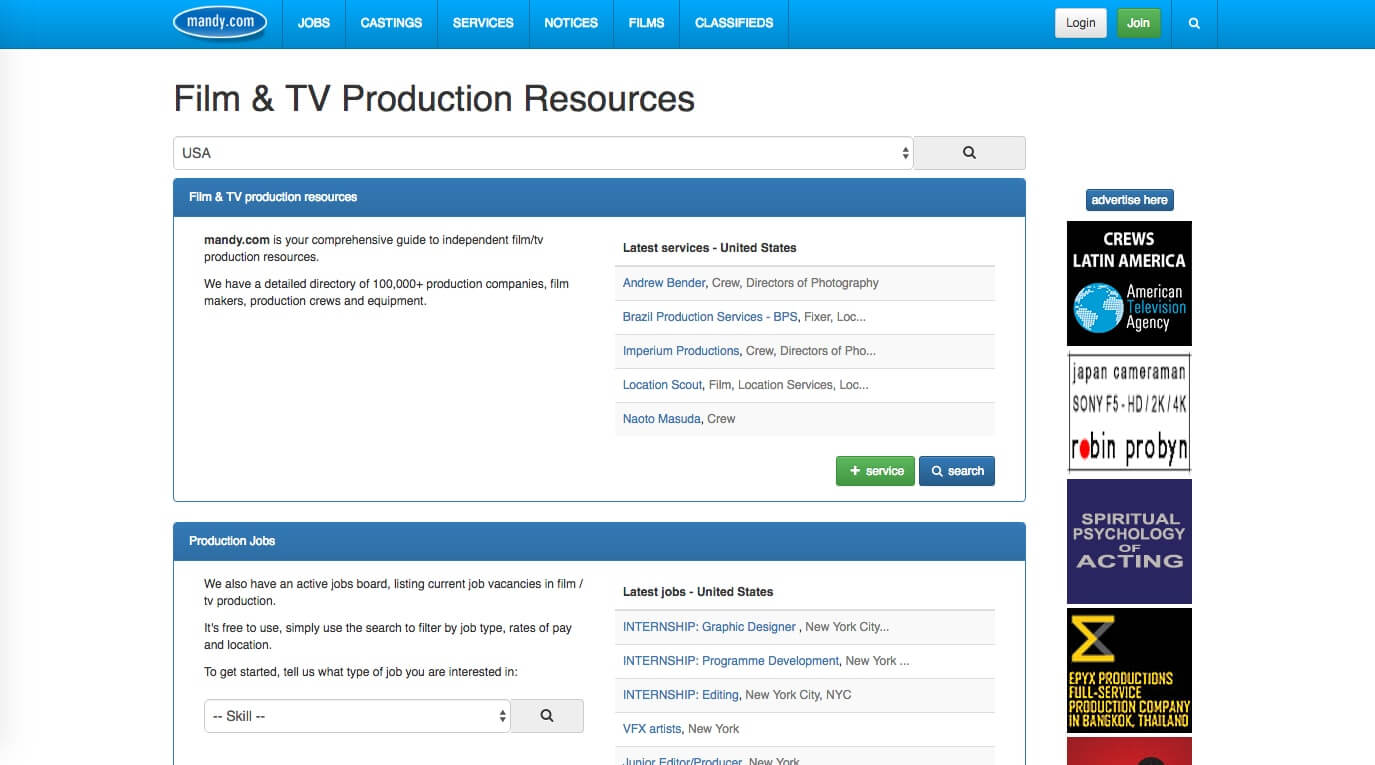Open the SERVICES menu

click(x=483, y=23)
